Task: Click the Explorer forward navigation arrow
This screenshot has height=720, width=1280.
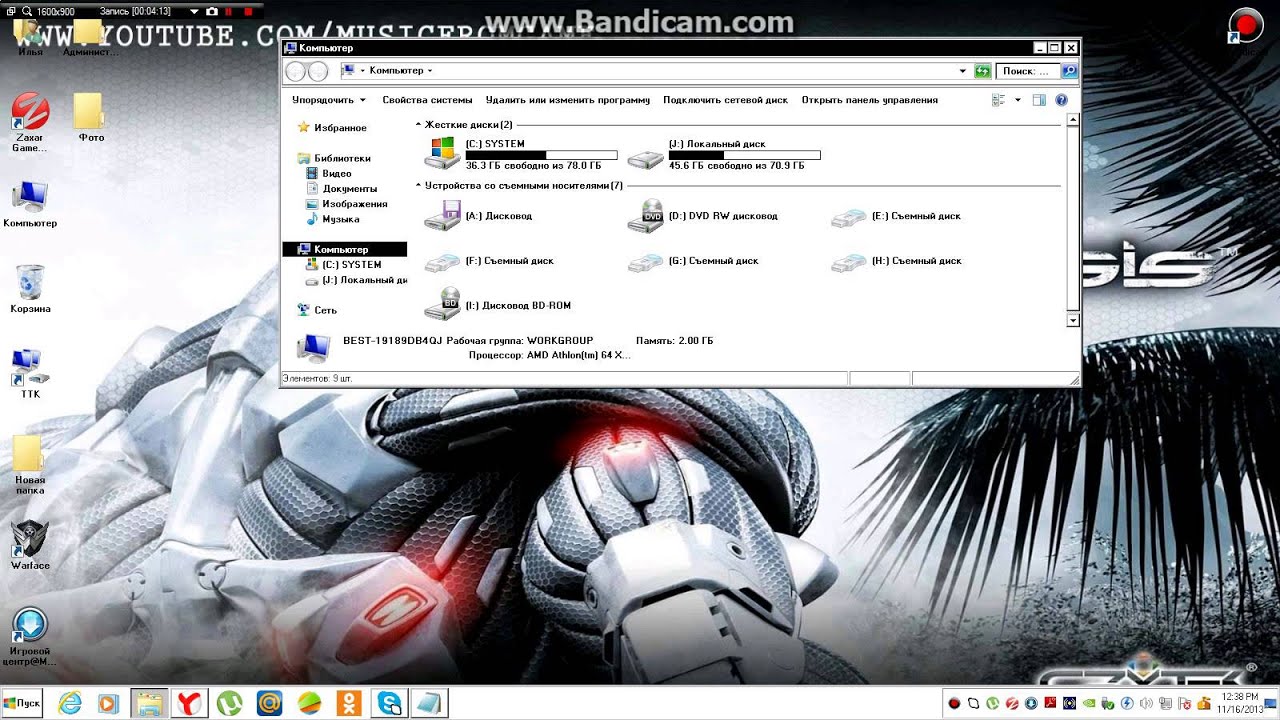Action: click(318, 71)
